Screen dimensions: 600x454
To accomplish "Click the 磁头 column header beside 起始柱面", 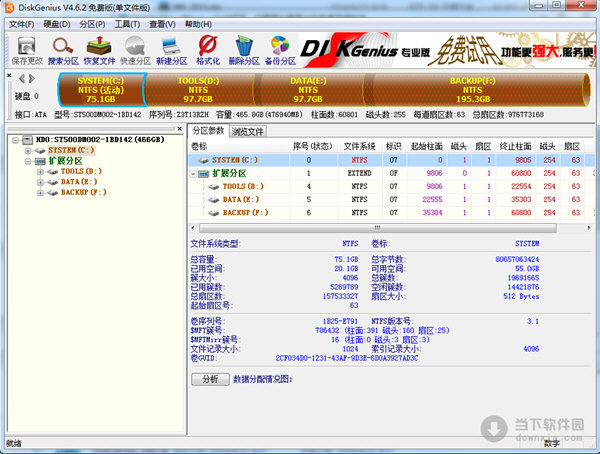I will (x=459, y=146).
